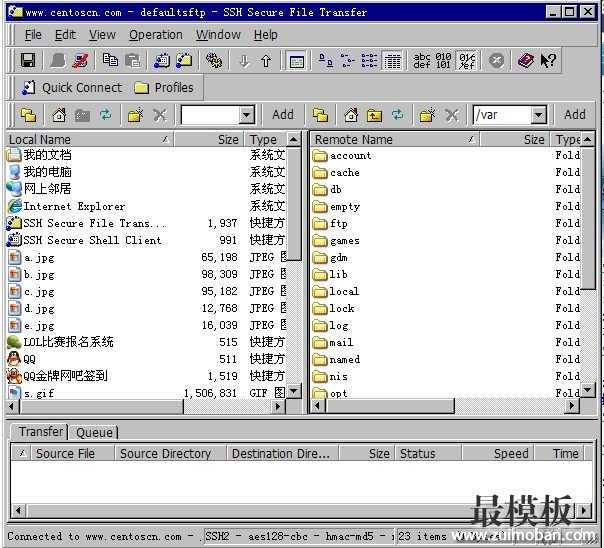Viewport: 604px width, 548px height.
Task: Open the Settings gear icon
Action: (x=214, y=60)
